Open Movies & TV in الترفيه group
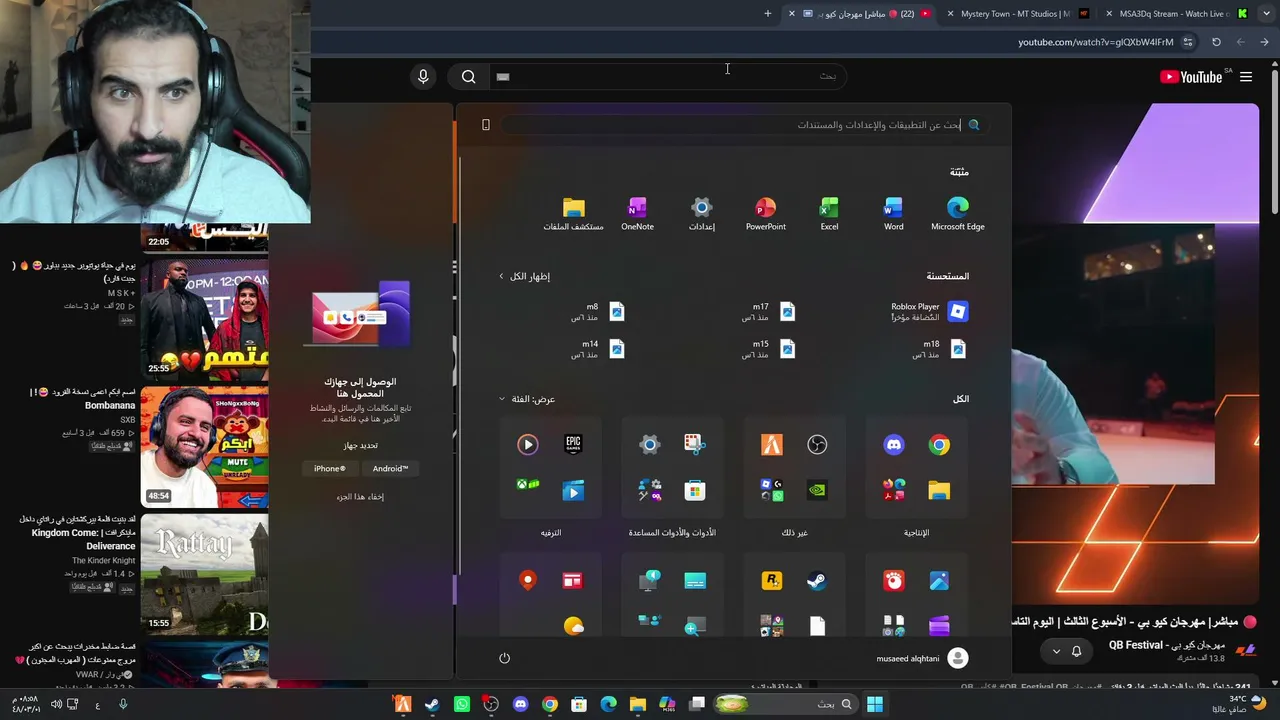Screen dimensions: 1280x720 [573, 490]
